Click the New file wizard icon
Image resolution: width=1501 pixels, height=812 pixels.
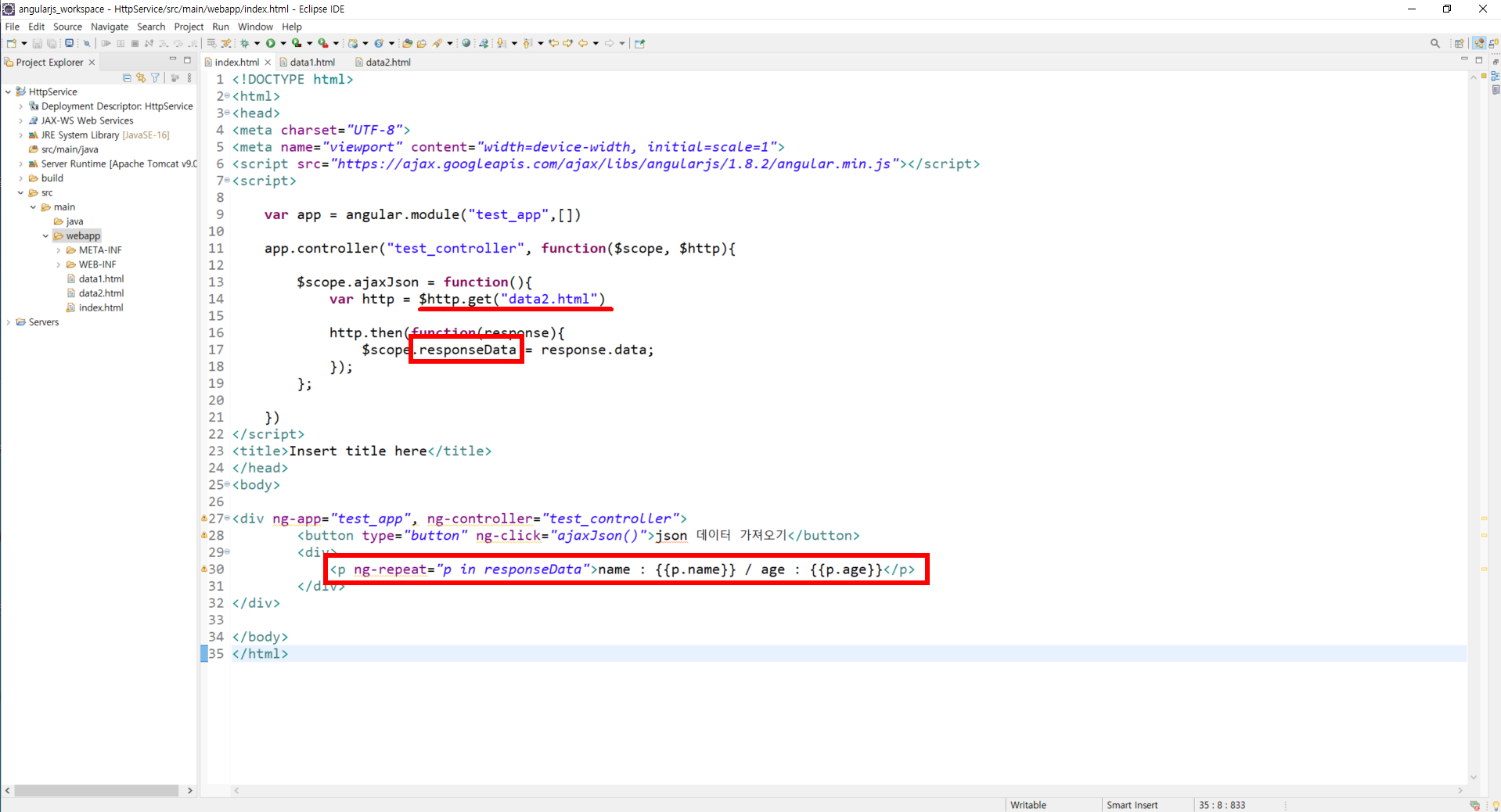[12, 43]
